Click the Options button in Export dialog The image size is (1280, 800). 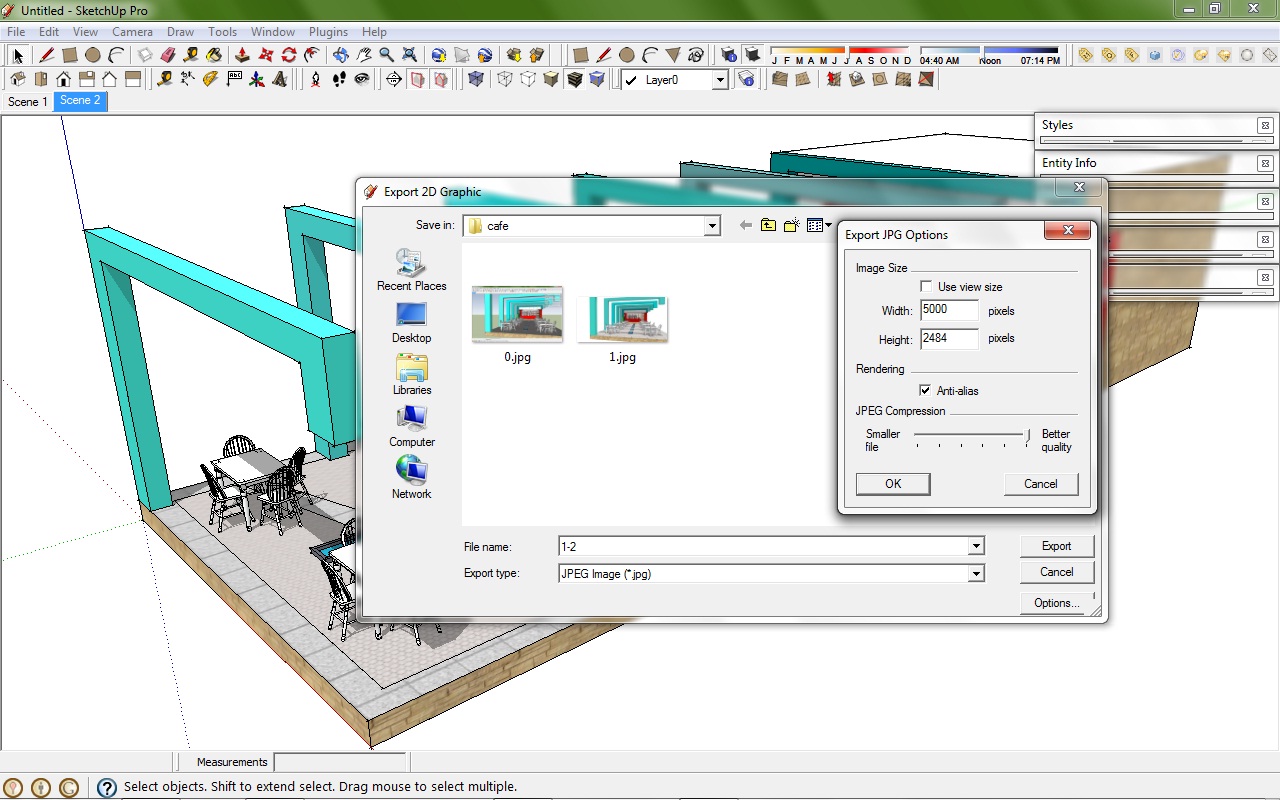pyautogui.click(x=1056, y=602)
